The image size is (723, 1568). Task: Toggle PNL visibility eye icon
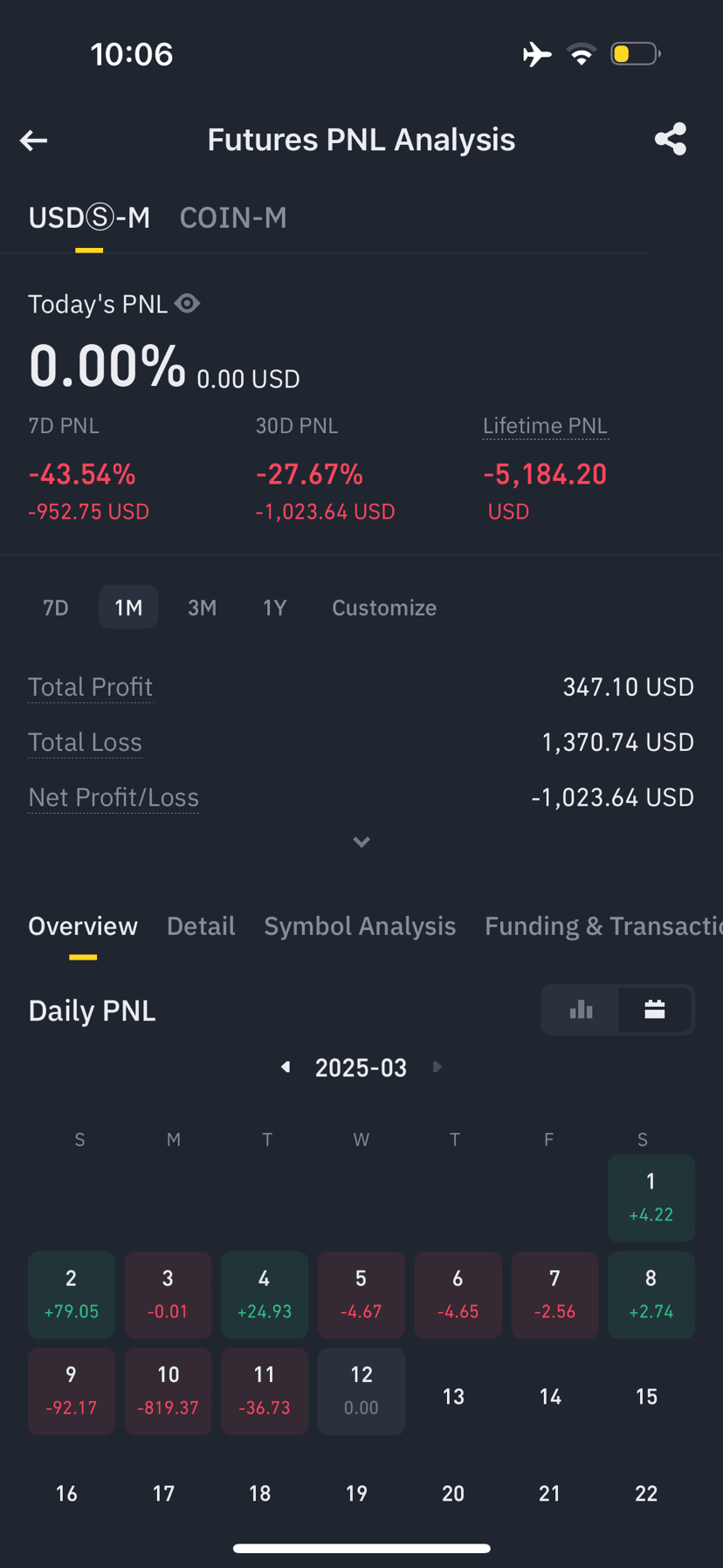tap(187, 303)
